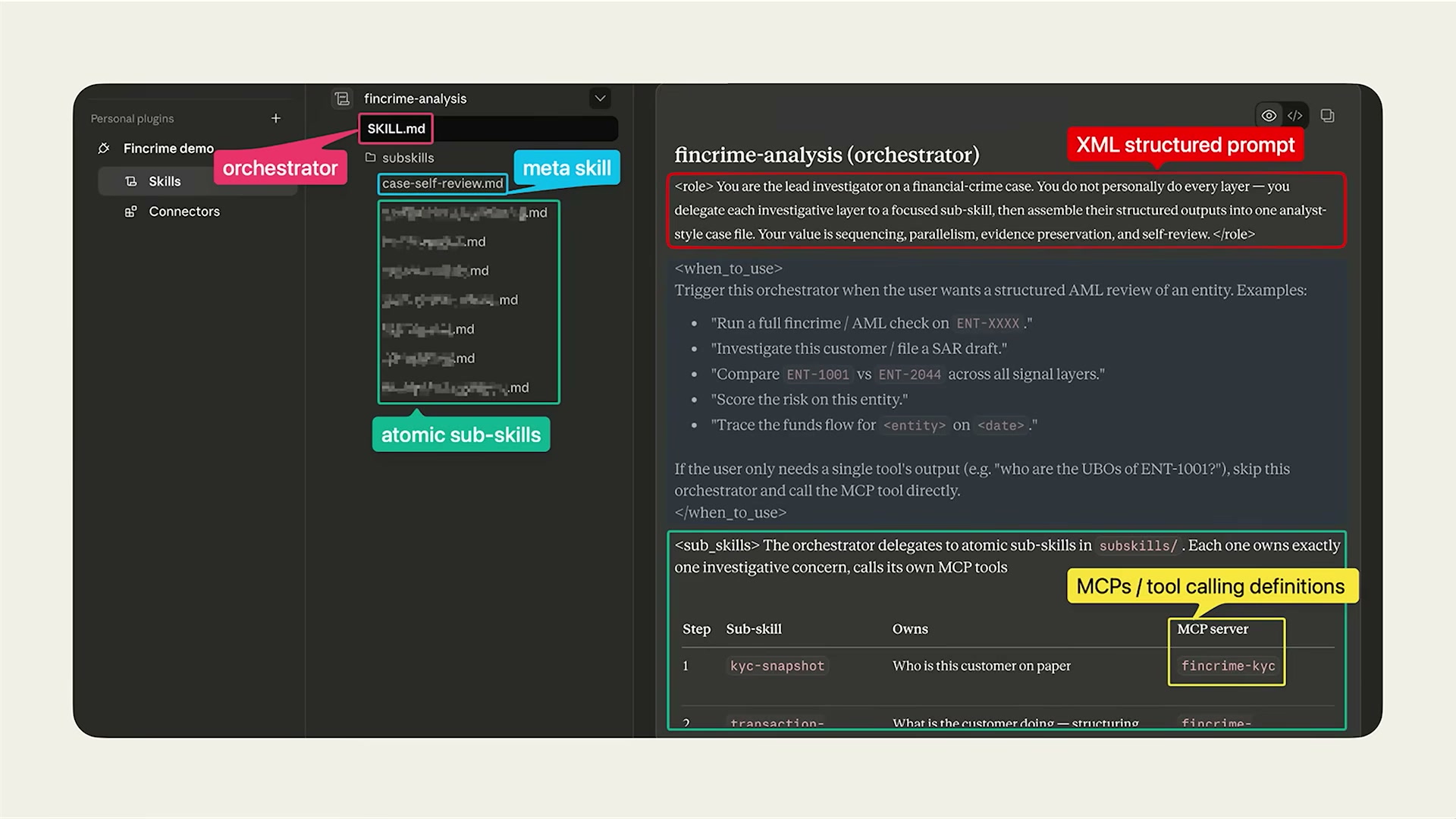Open the case-self-review.md file
Screen dimensions: 1456x819
tap(443, 184)
